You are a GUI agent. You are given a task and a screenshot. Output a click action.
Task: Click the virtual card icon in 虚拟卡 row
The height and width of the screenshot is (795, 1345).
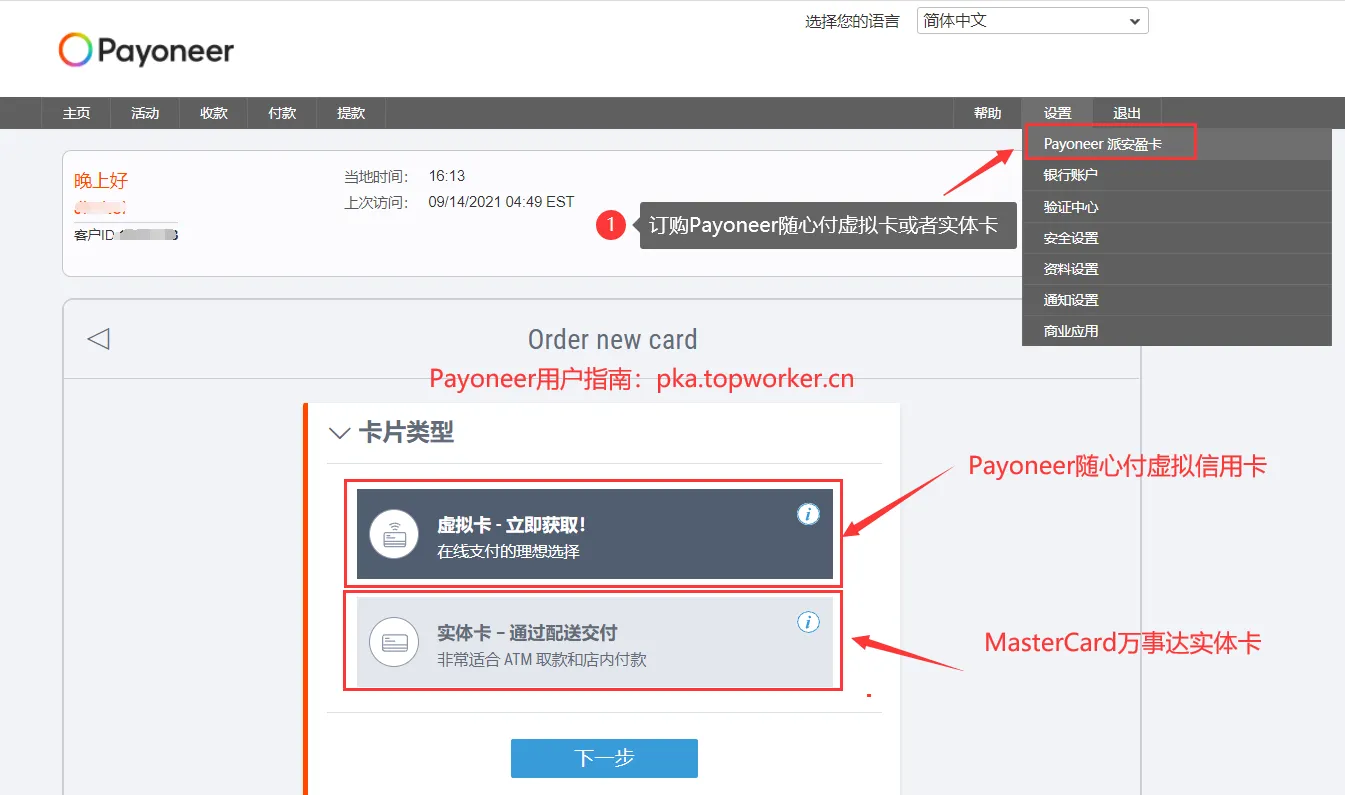(x=394, y=534)
